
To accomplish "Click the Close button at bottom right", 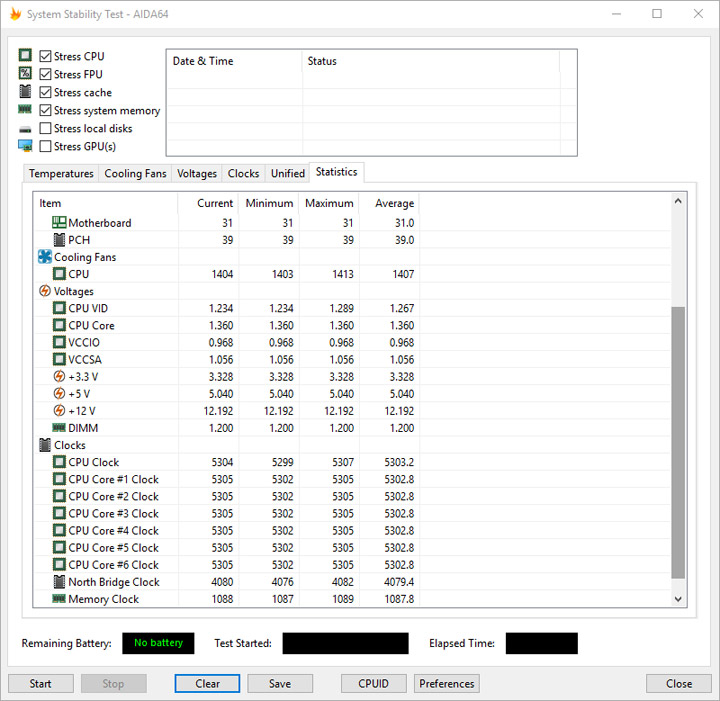I will pos(679,684).
